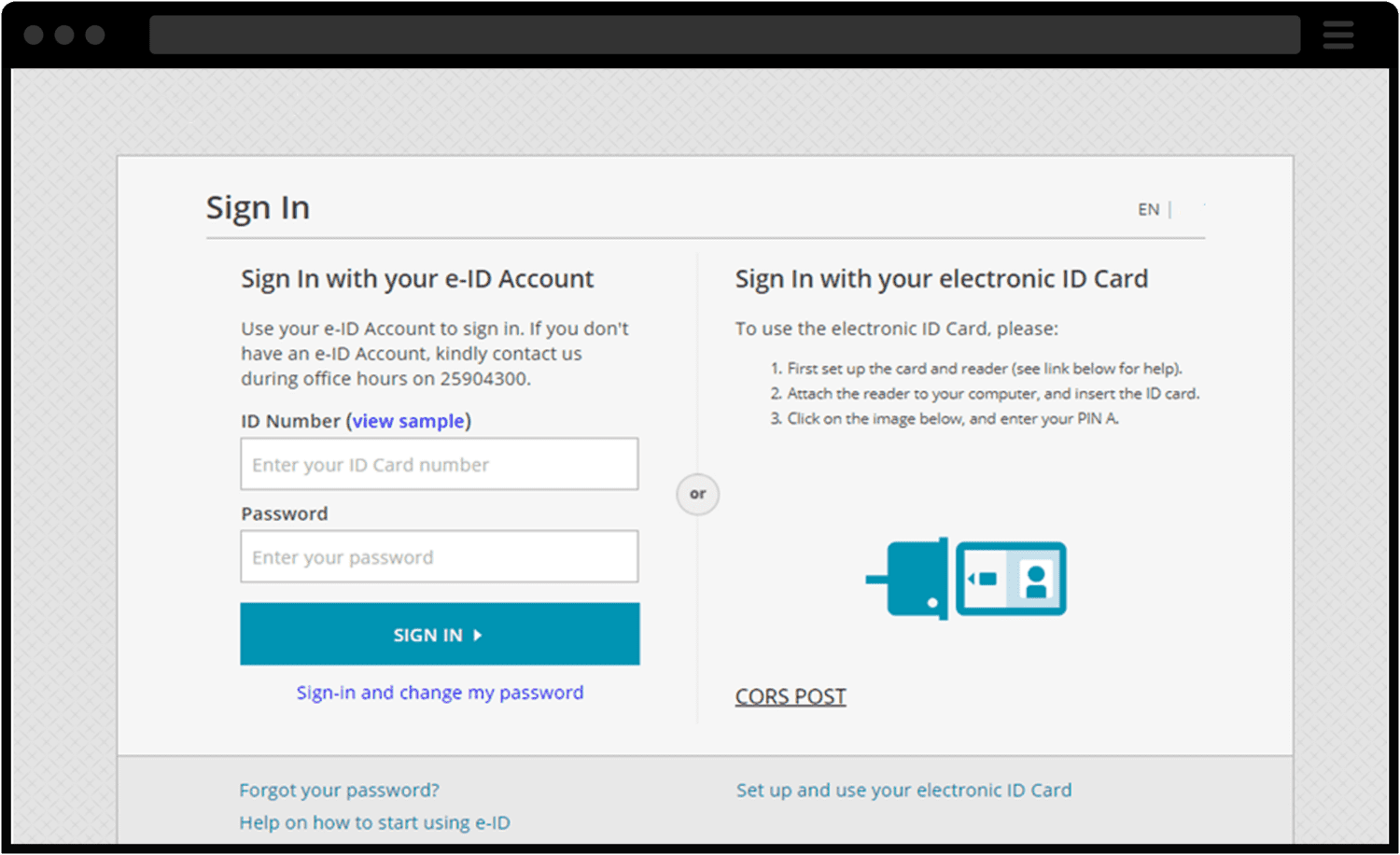Click the 'or' circle separator badge

pyautogui.click(x=697, y=495)
